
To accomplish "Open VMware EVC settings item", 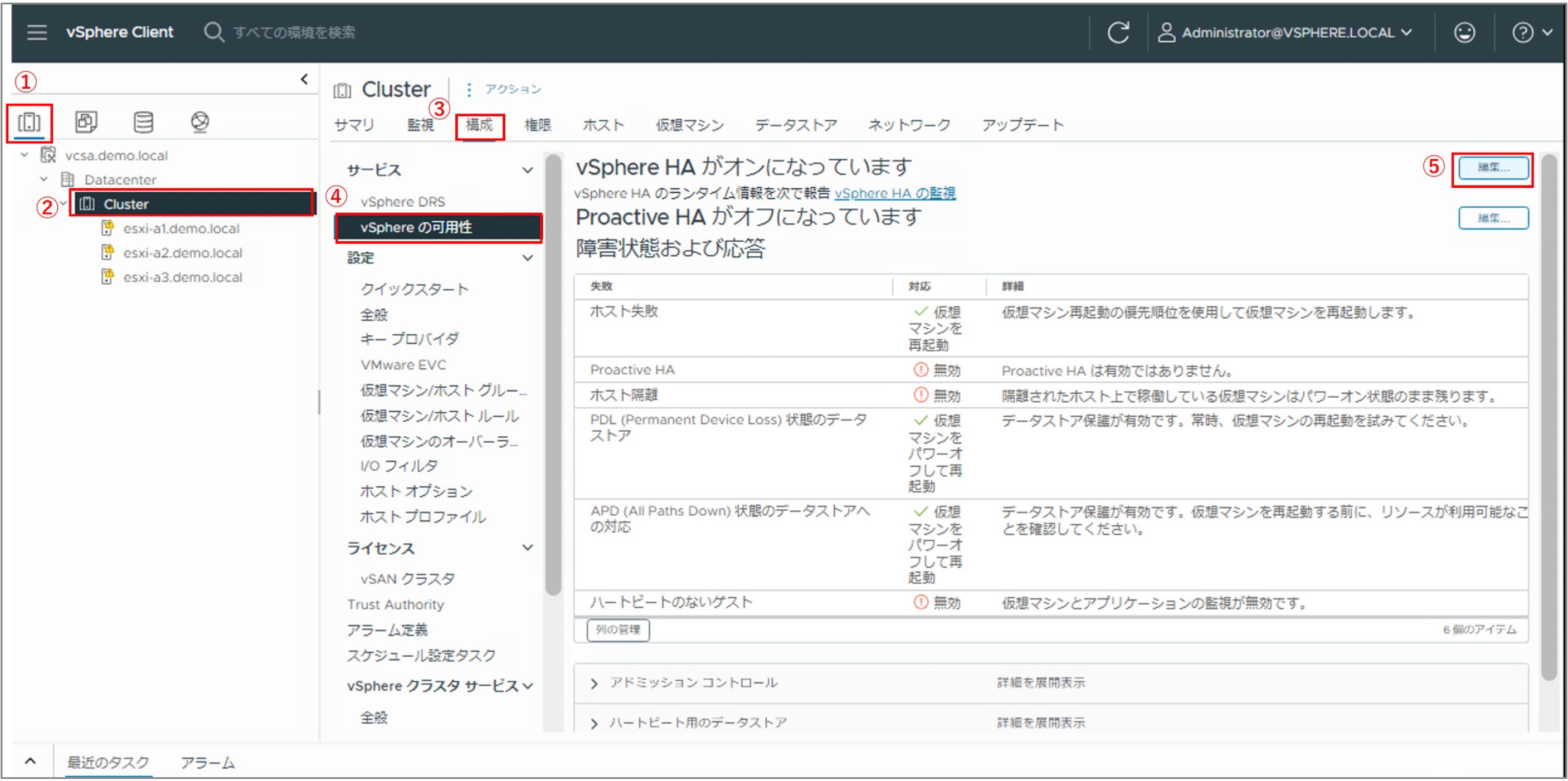I will [x=403, y=365].
